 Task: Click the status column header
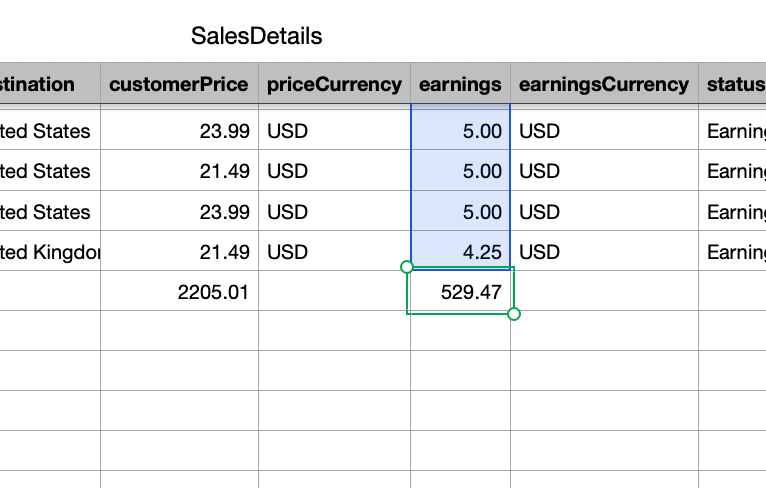pyautogui.click(x=734, y=84)
